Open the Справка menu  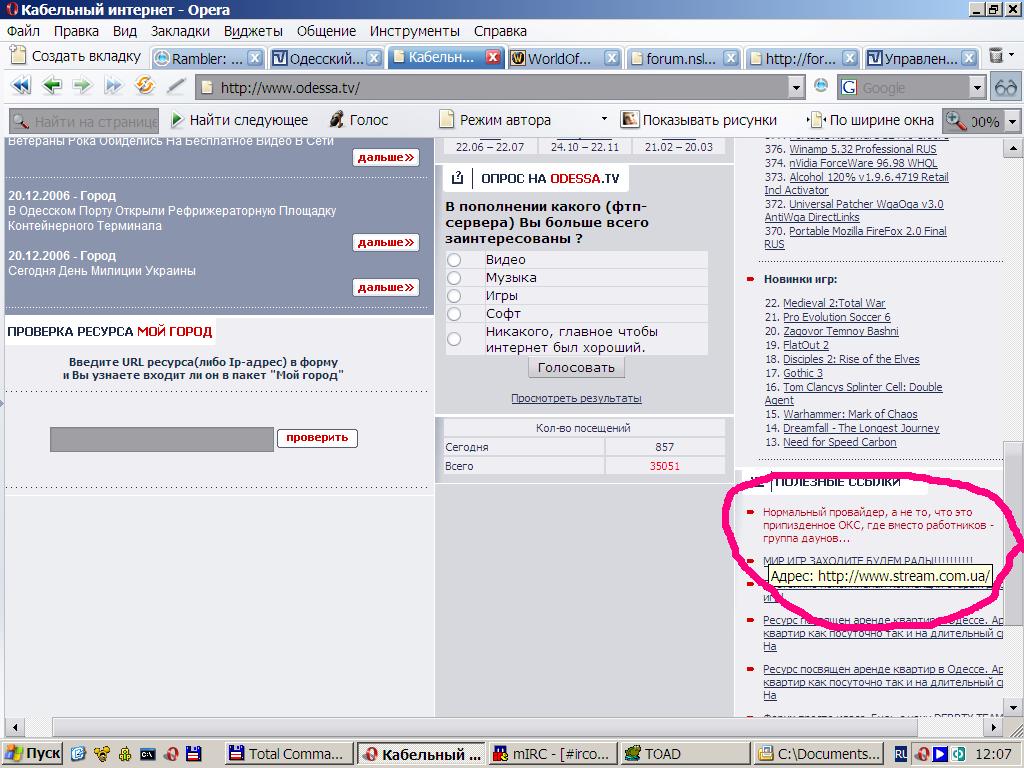pos(500,31)
